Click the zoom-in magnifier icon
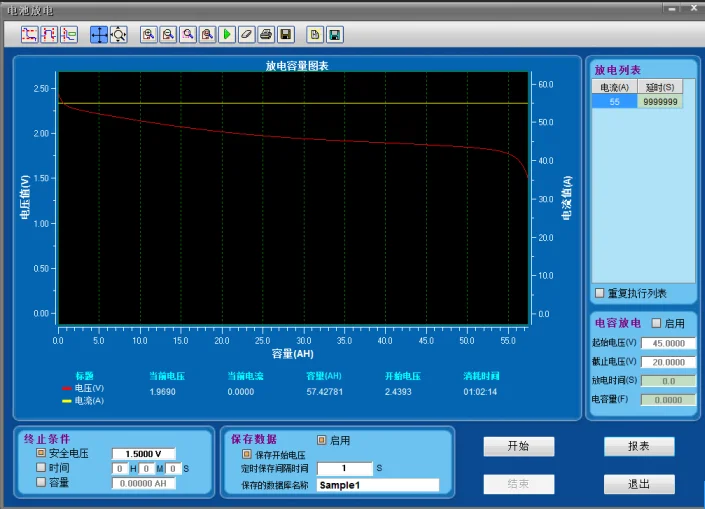The image size is (705, 509). [149, 34]
